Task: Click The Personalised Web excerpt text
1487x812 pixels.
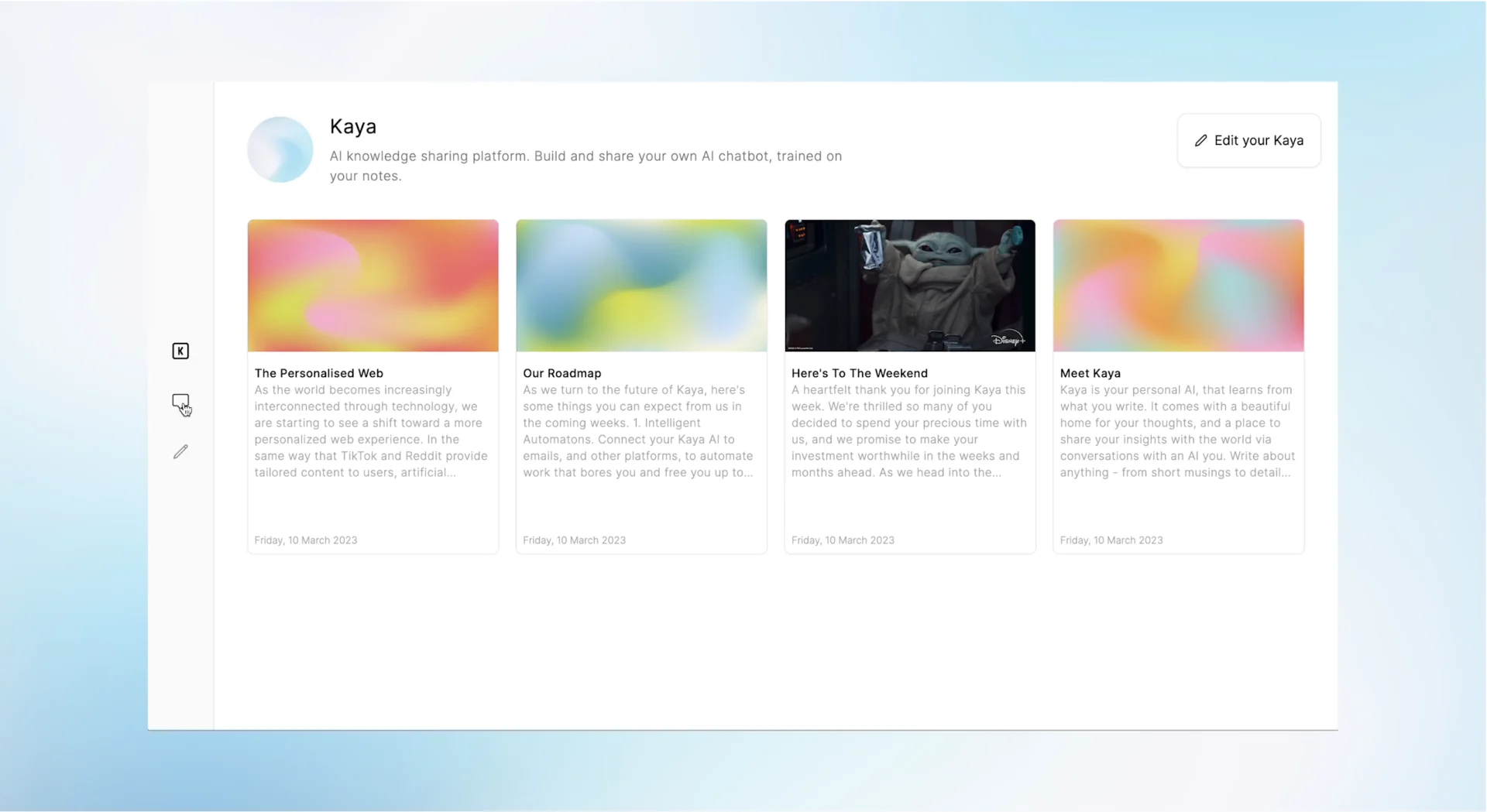Action: pyautogui.click(x=371, y=431)
